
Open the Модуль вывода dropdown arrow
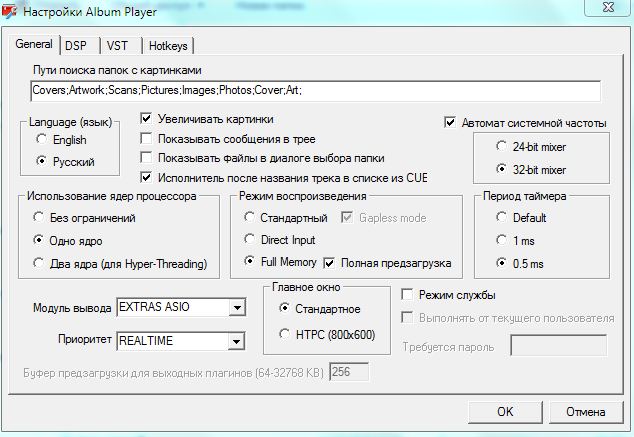tap(237, 308)
